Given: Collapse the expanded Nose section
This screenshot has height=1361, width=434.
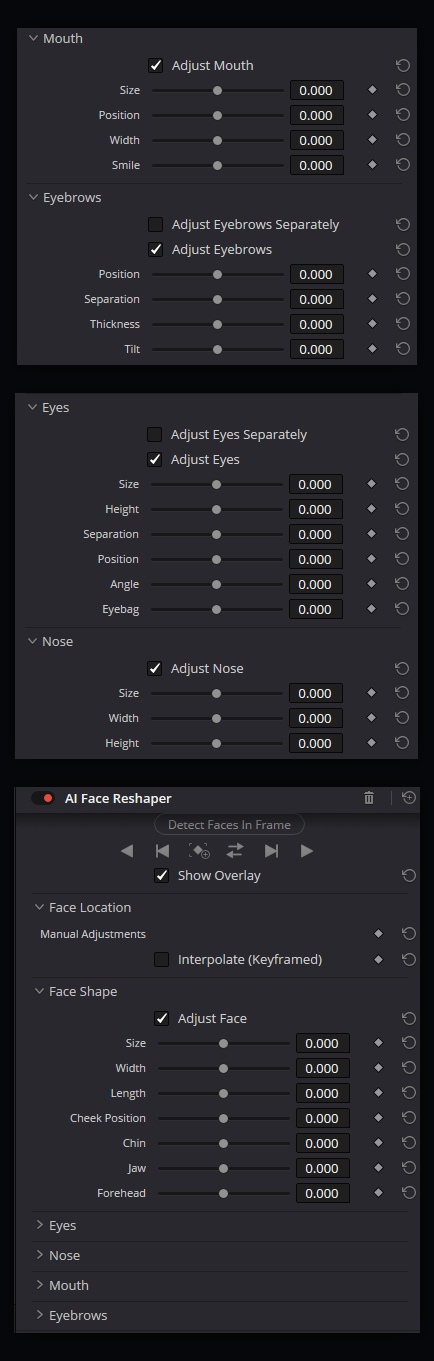Looking at the screenshot, I should tap(33, 641).
